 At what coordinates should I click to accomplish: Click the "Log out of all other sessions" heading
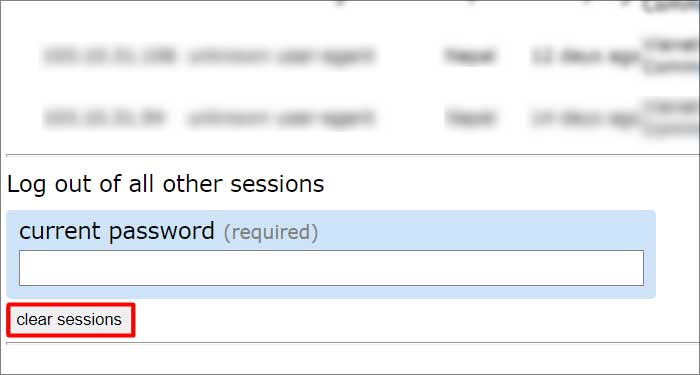(x=166, y=184)
